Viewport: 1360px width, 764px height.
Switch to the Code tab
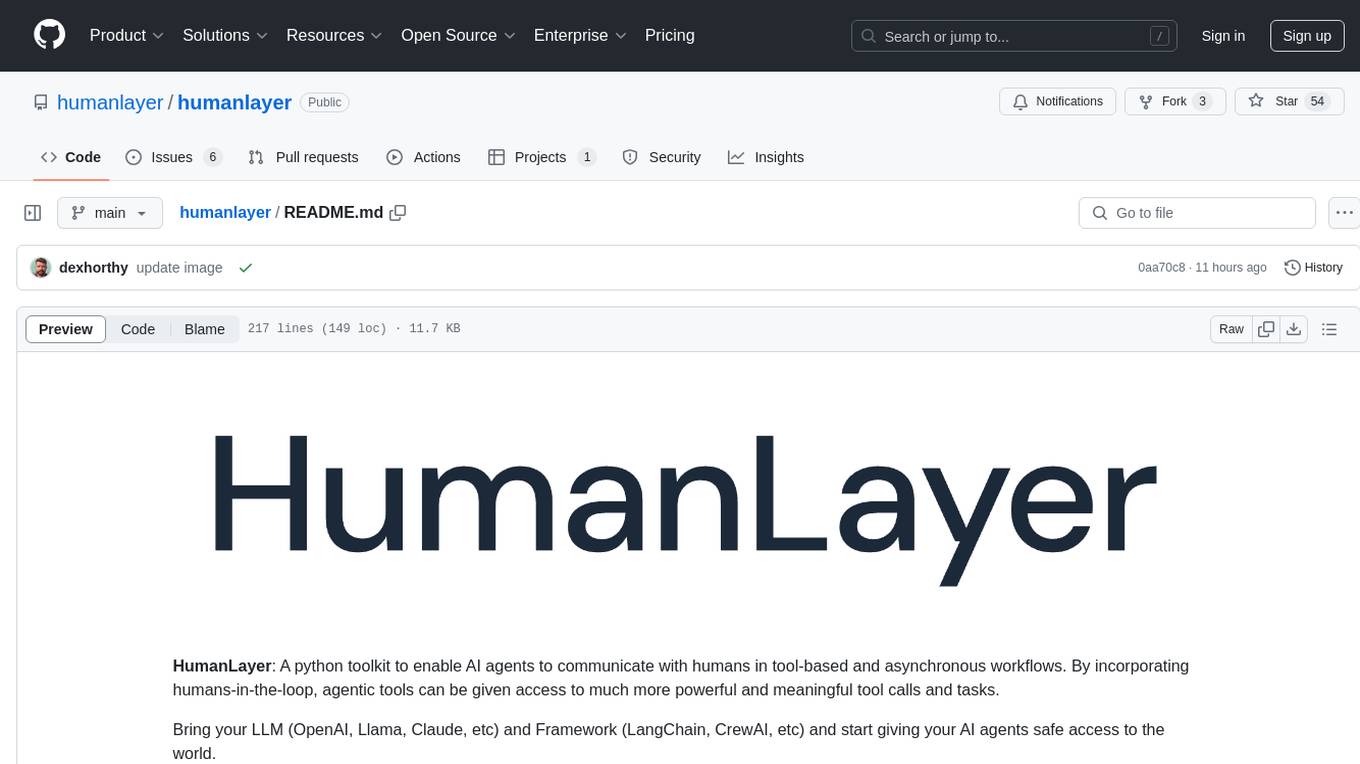[71, 157]
